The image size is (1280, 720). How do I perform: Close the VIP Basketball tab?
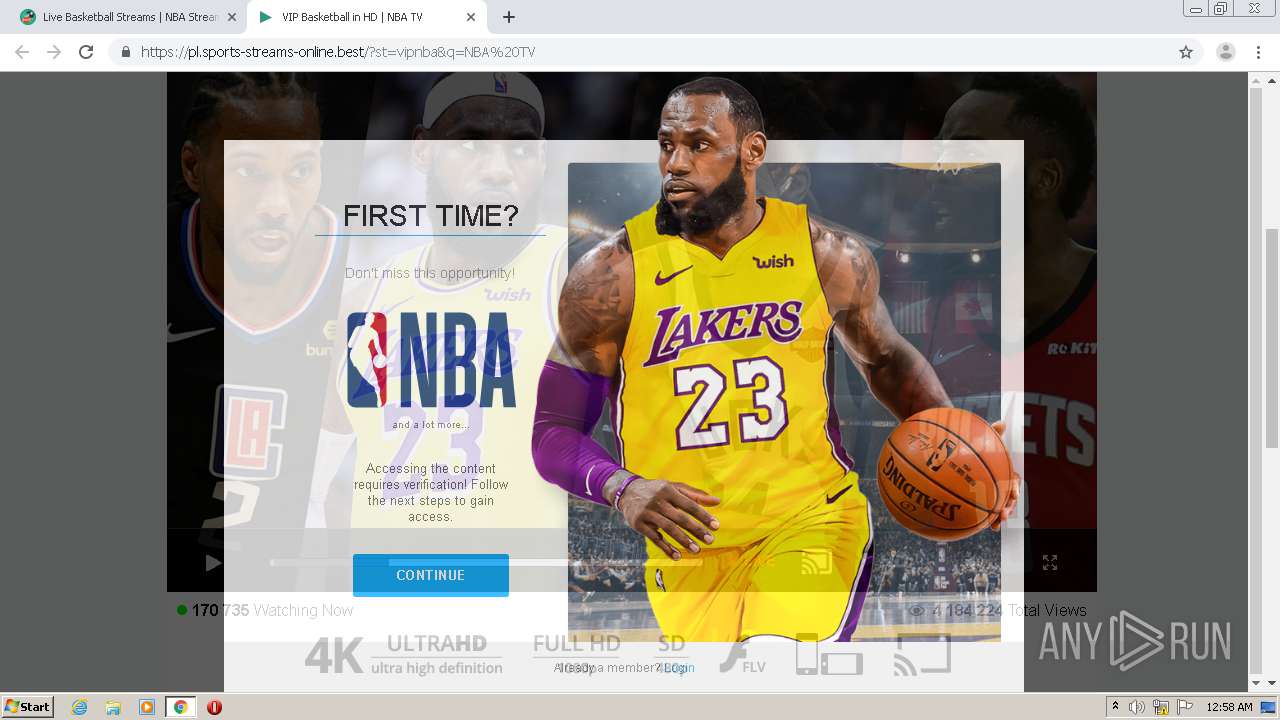click(x=471, y=17)
